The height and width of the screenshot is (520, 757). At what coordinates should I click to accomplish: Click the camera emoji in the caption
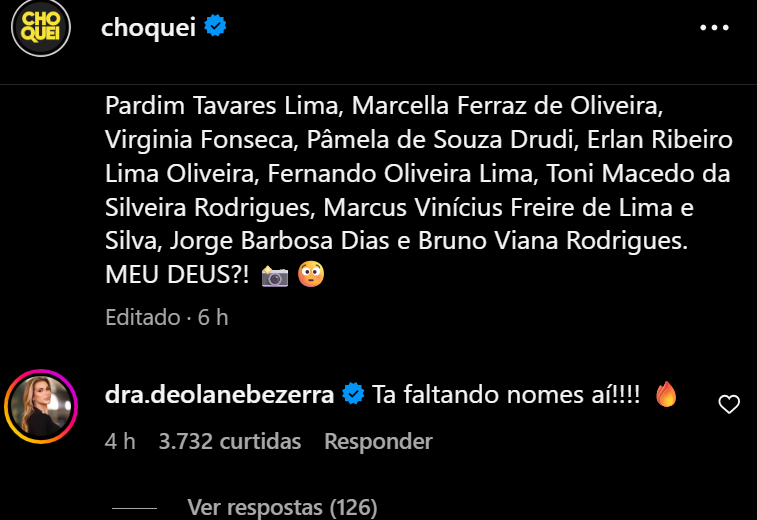coord(275,276)
